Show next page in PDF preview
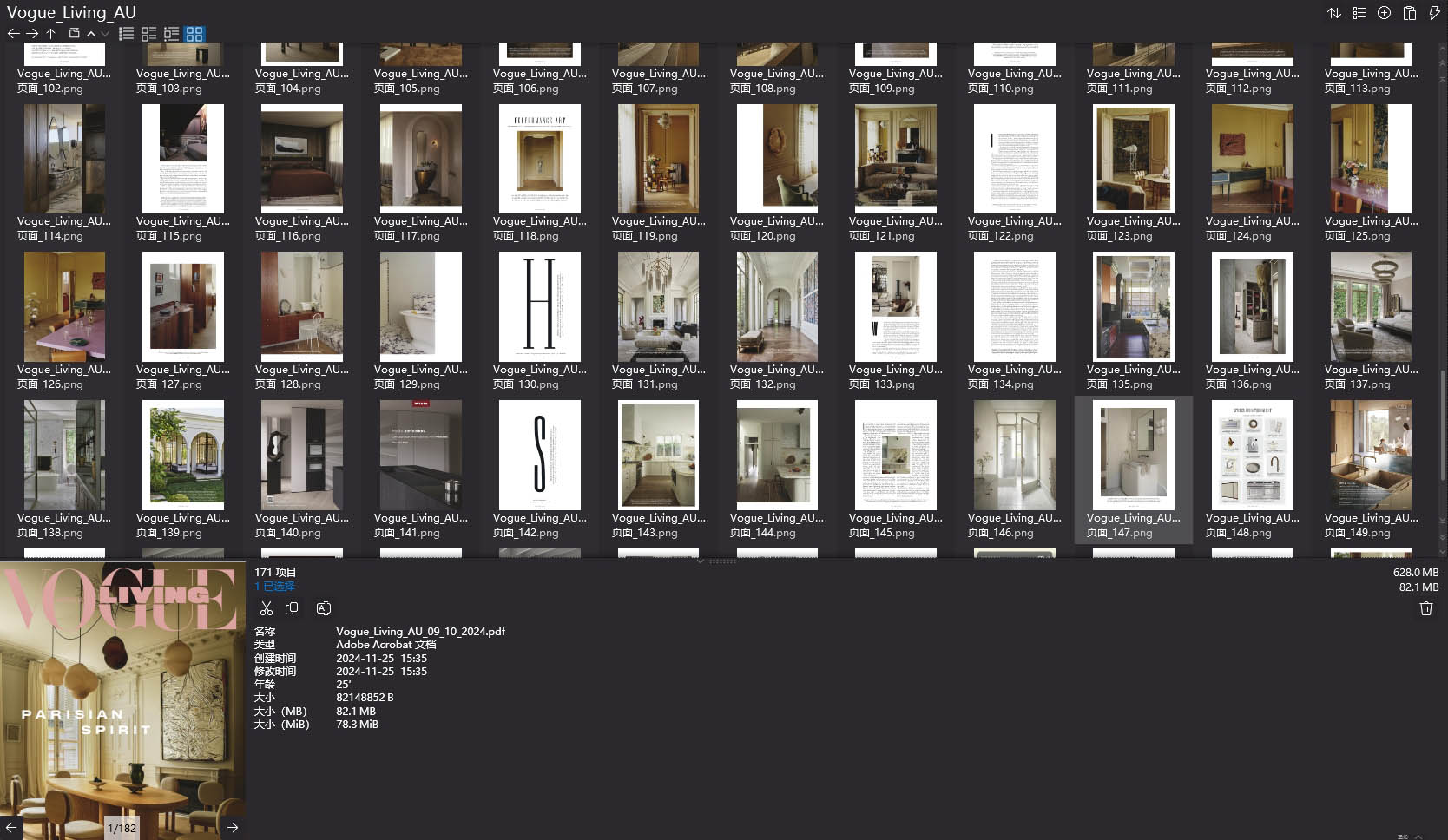Image resolution: width=1448 pixels, height=840 pixels. [x=233, y=828]
